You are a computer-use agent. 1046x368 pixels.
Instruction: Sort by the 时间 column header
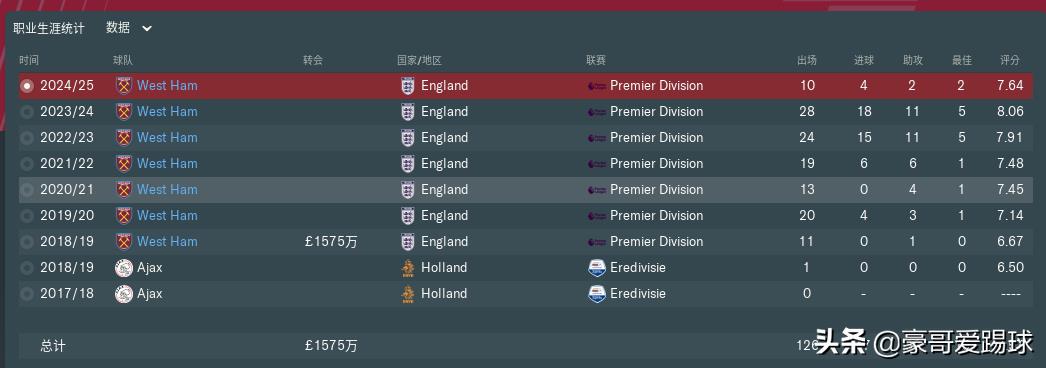coord(29,60)
